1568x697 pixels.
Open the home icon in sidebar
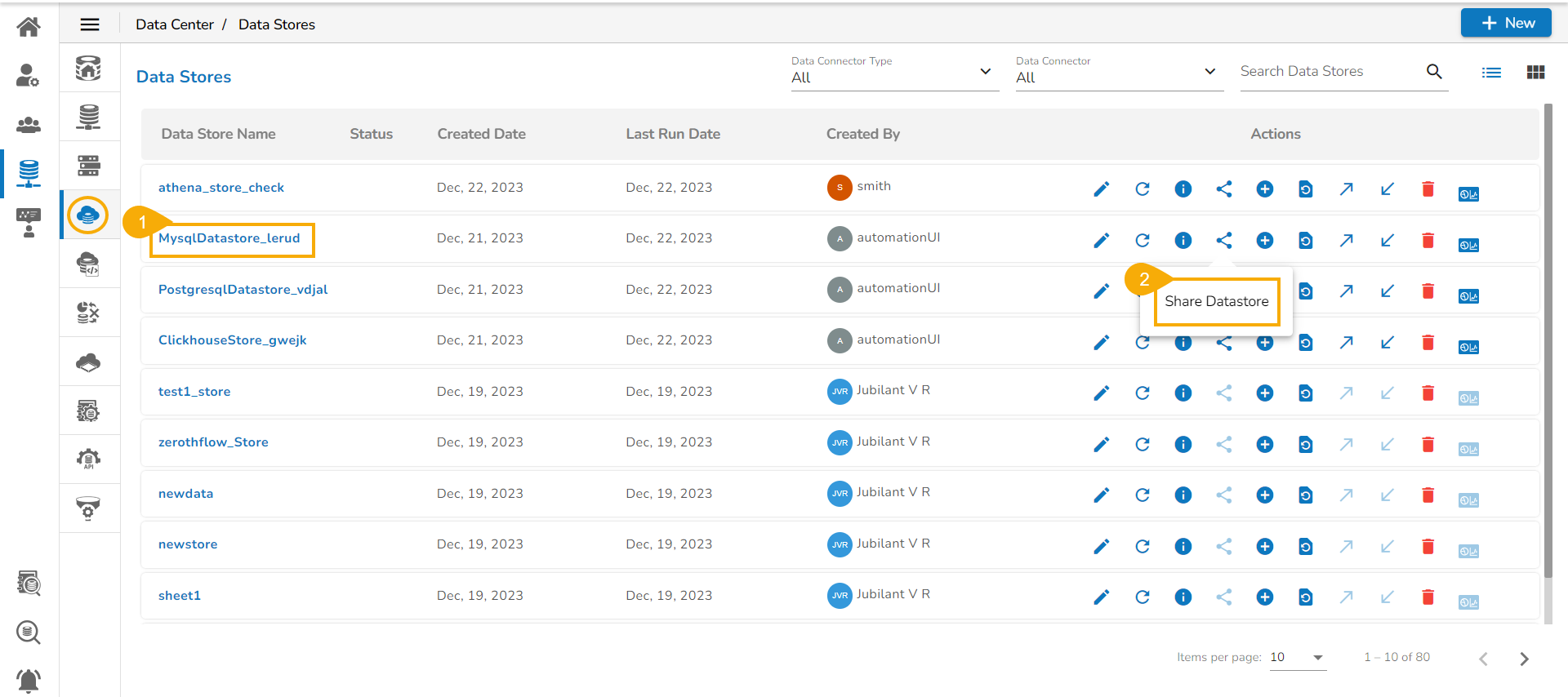point(29,27)
